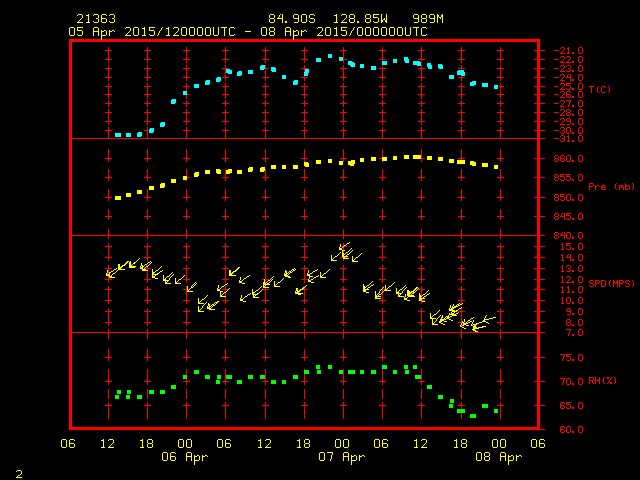The image size is (640, 480).
Task: Click the T(C) axis title
Action: pyautogui.click(x=600, y=89)
